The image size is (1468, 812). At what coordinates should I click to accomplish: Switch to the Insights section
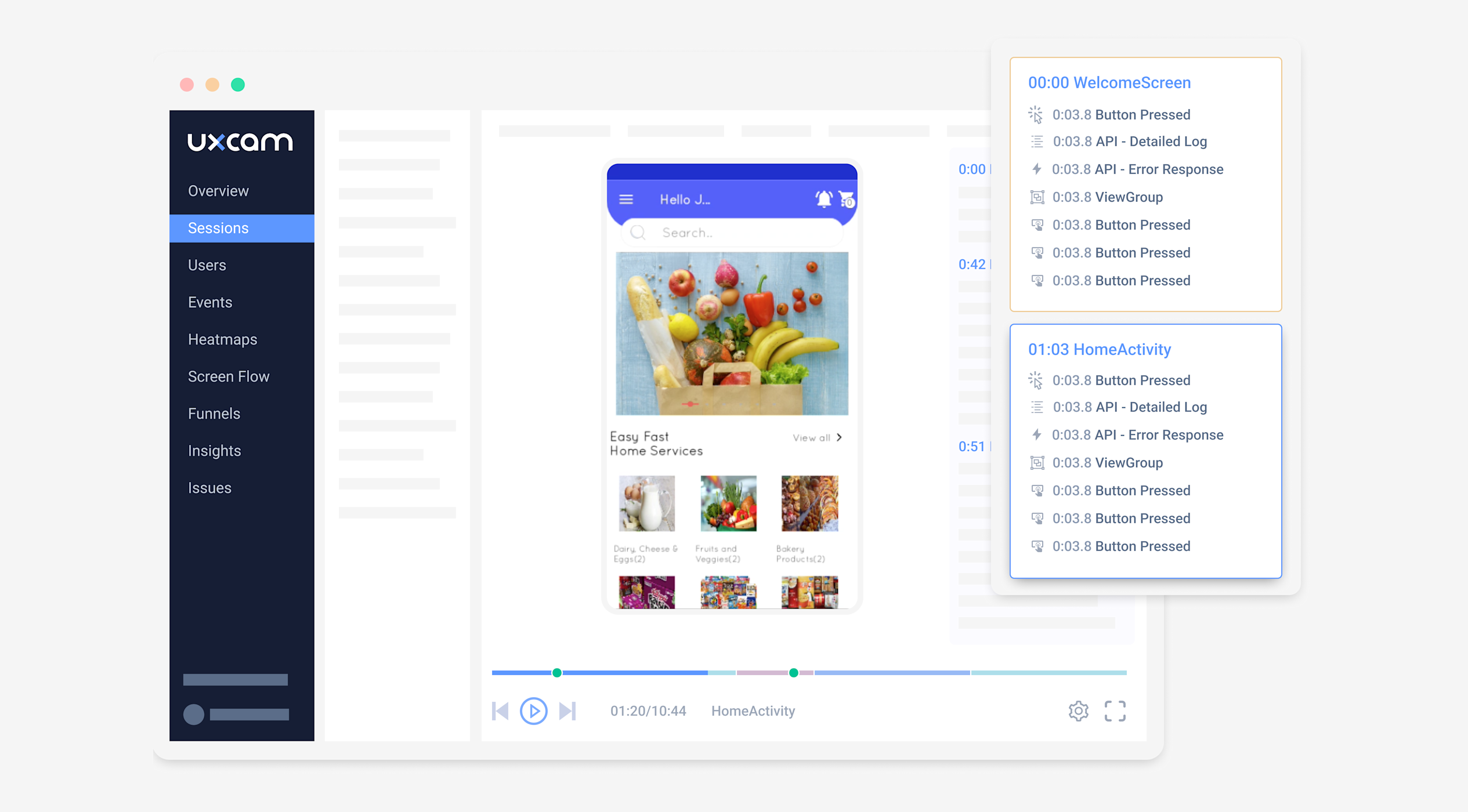pyautogui.click(x=214, y=451)
